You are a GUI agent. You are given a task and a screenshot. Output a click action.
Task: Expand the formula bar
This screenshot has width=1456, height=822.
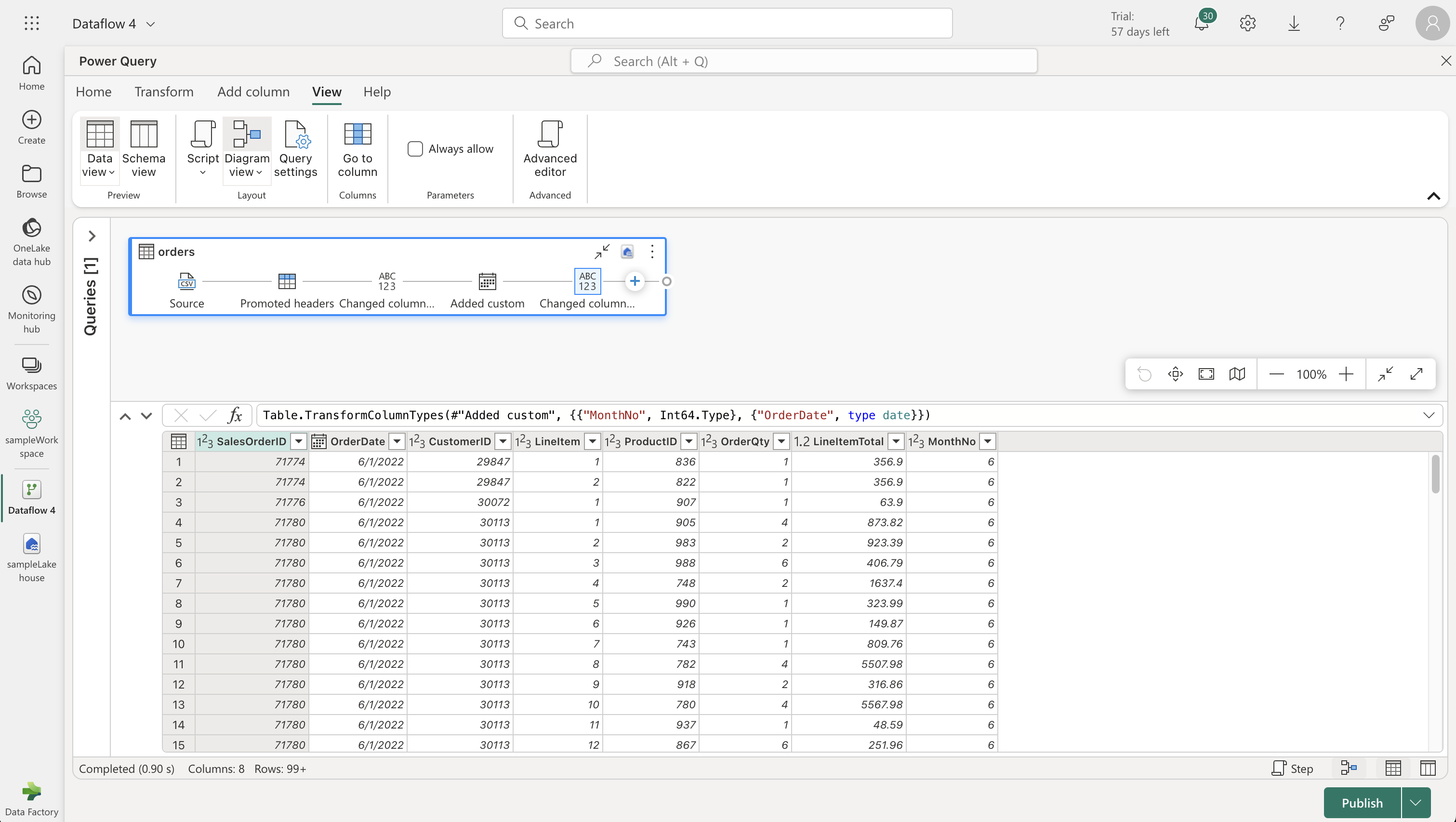click(1429, 415)
